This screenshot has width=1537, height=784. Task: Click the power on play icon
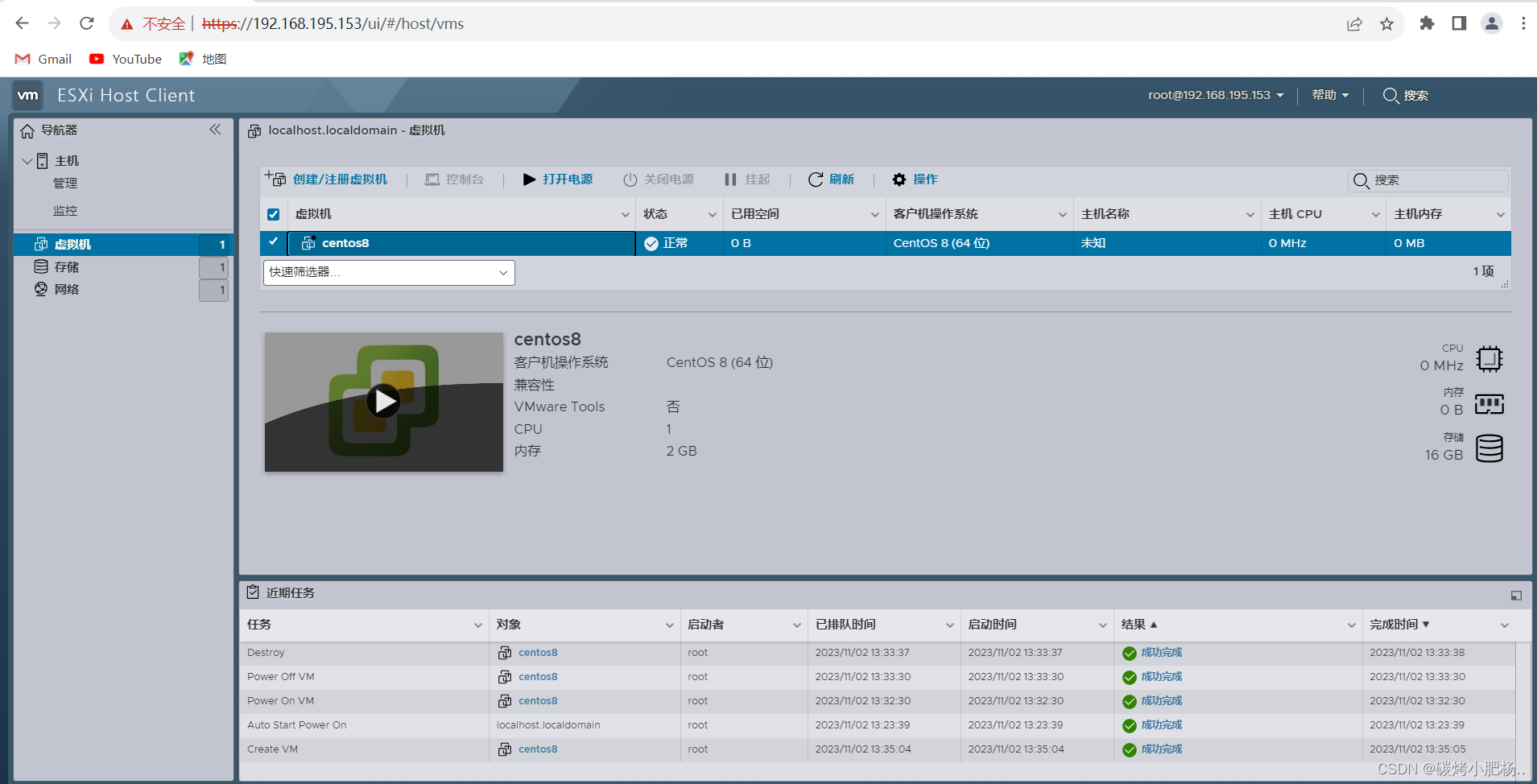pos(529,179)
